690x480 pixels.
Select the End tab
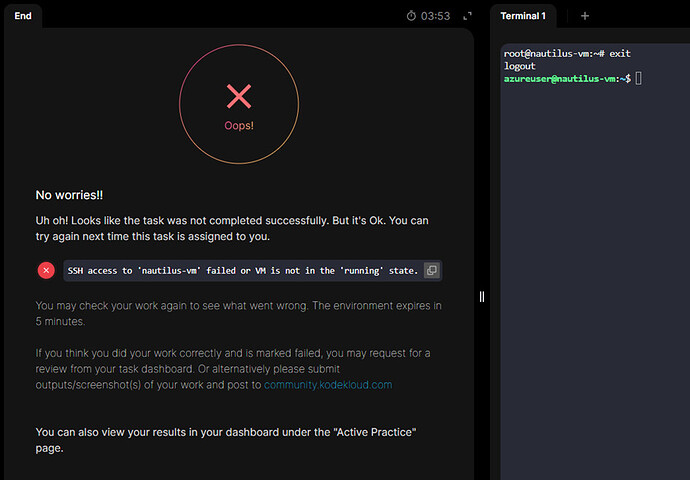[23, 16]
